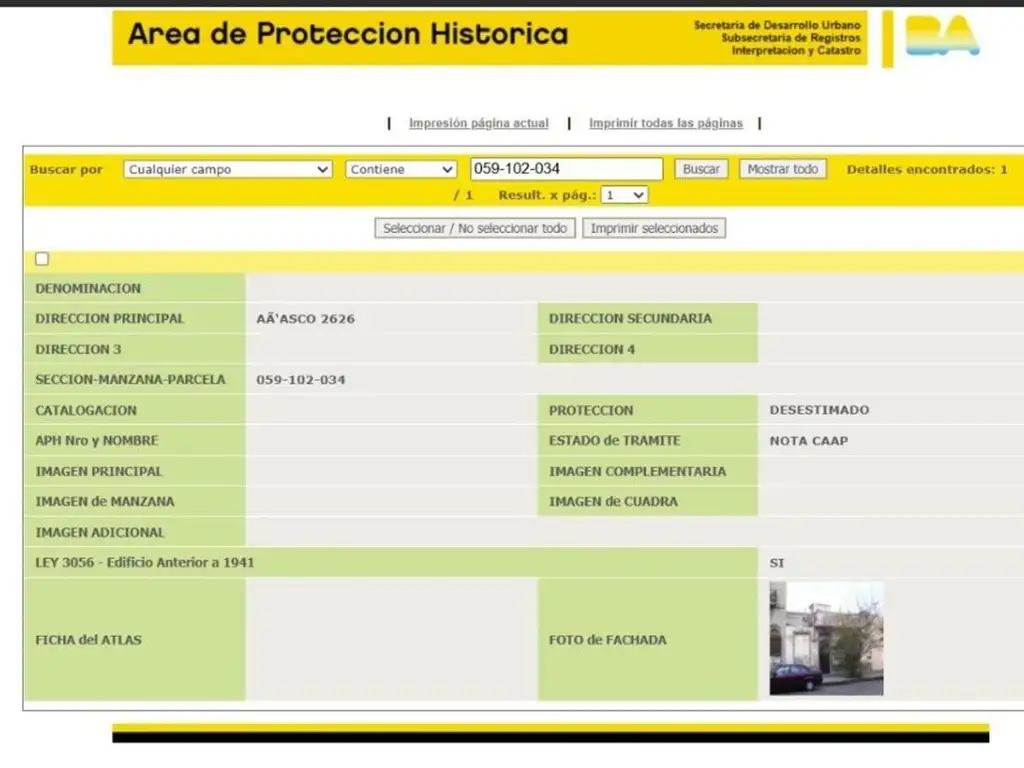1024x768 pixels.
Task: Open the 'Contiene' match type dropdown
Action: (x=401, y=170)
